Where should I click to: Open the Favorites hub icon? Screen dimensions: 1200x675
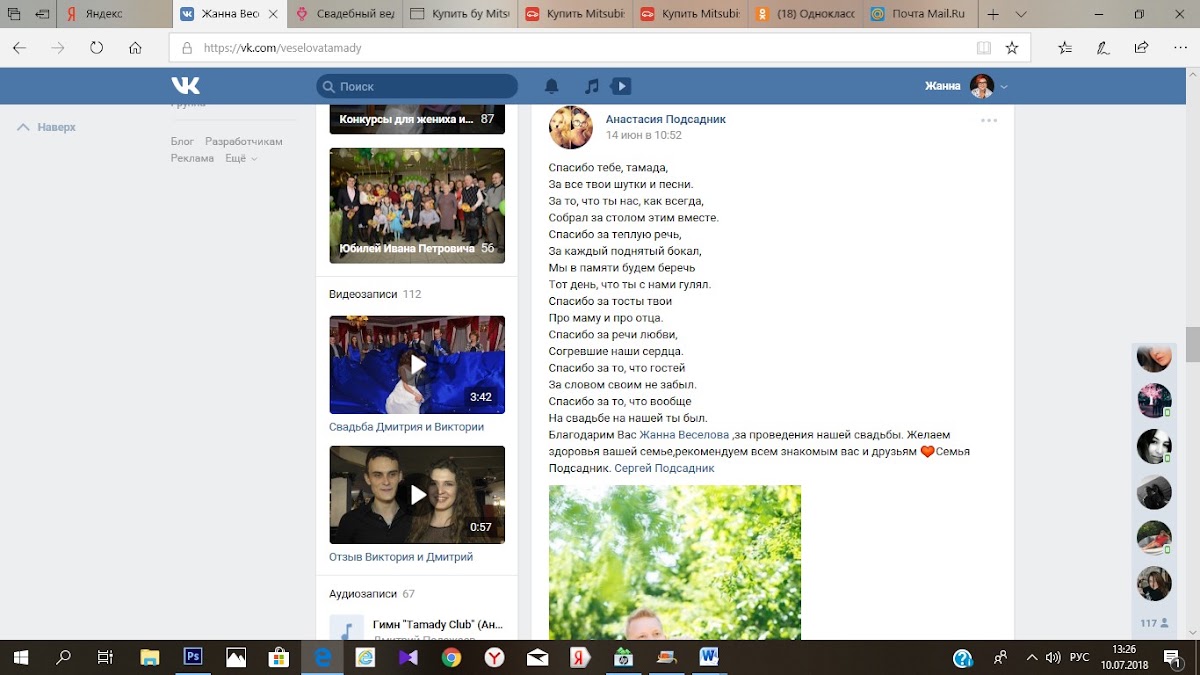1065,47
